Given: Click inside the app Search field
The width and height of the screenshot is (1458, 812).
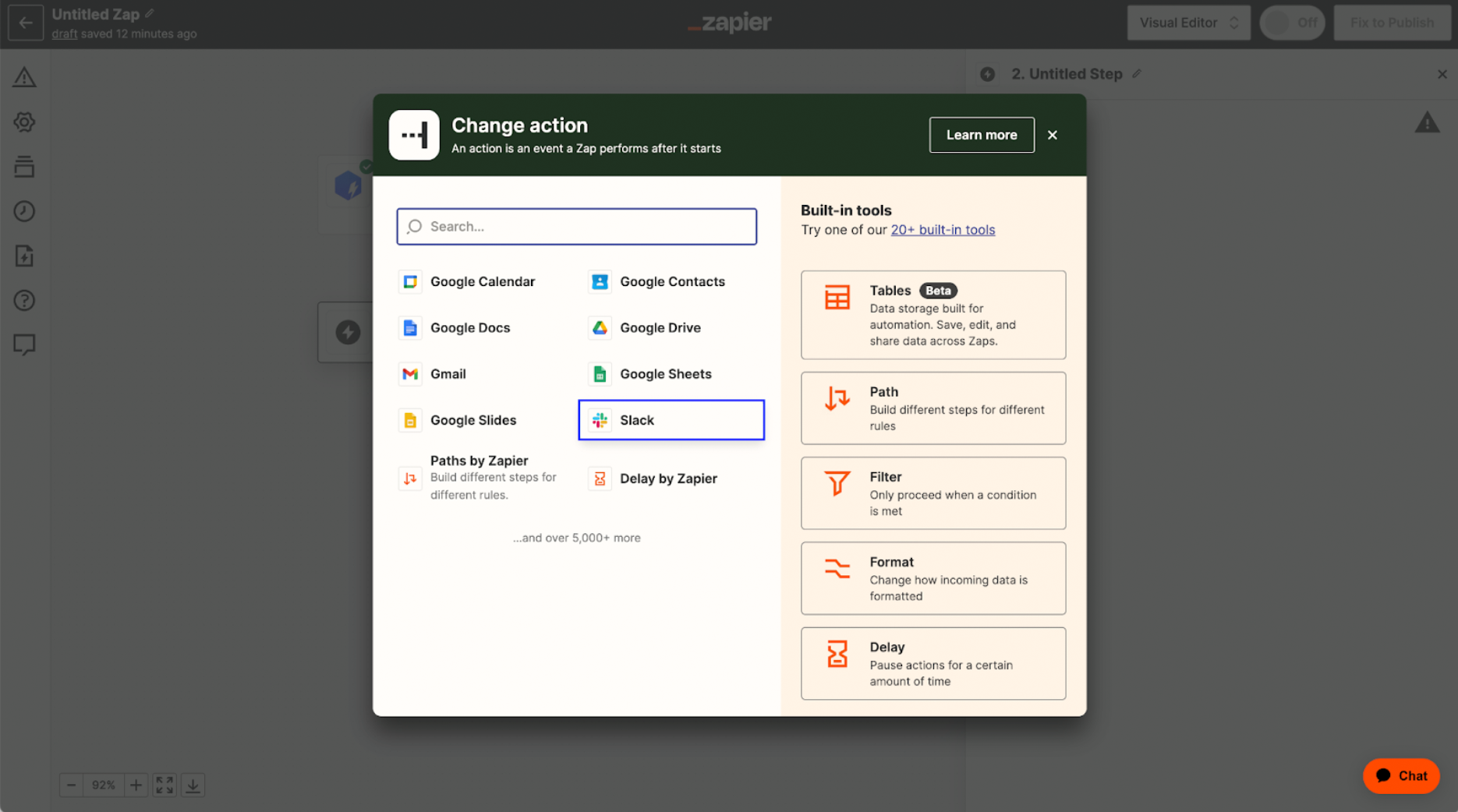Looking at the screenshot, I should 576,227.
